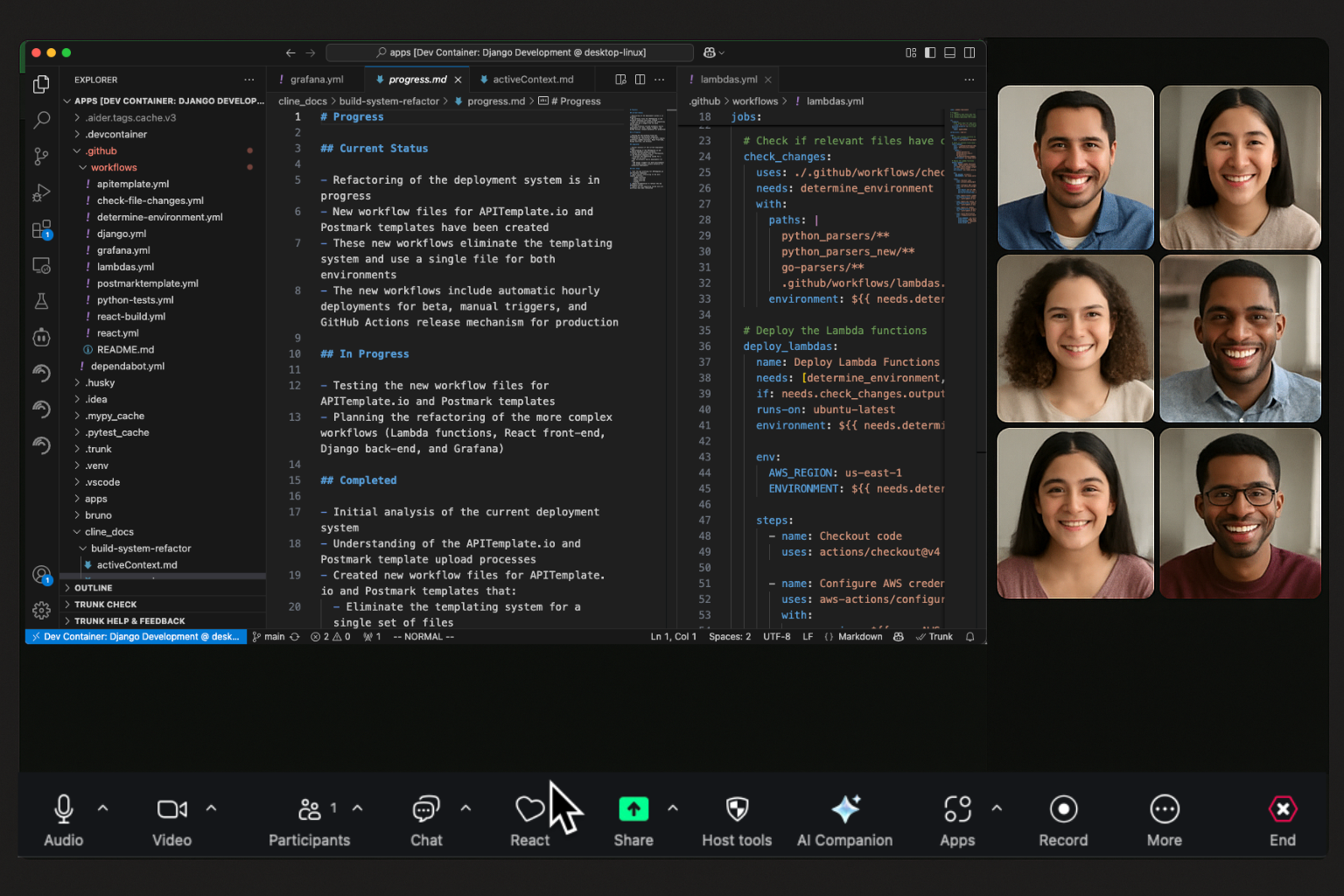Toggle the camera with Video button
Screen dimensions: 1344x896
click(x=171, y=809)
